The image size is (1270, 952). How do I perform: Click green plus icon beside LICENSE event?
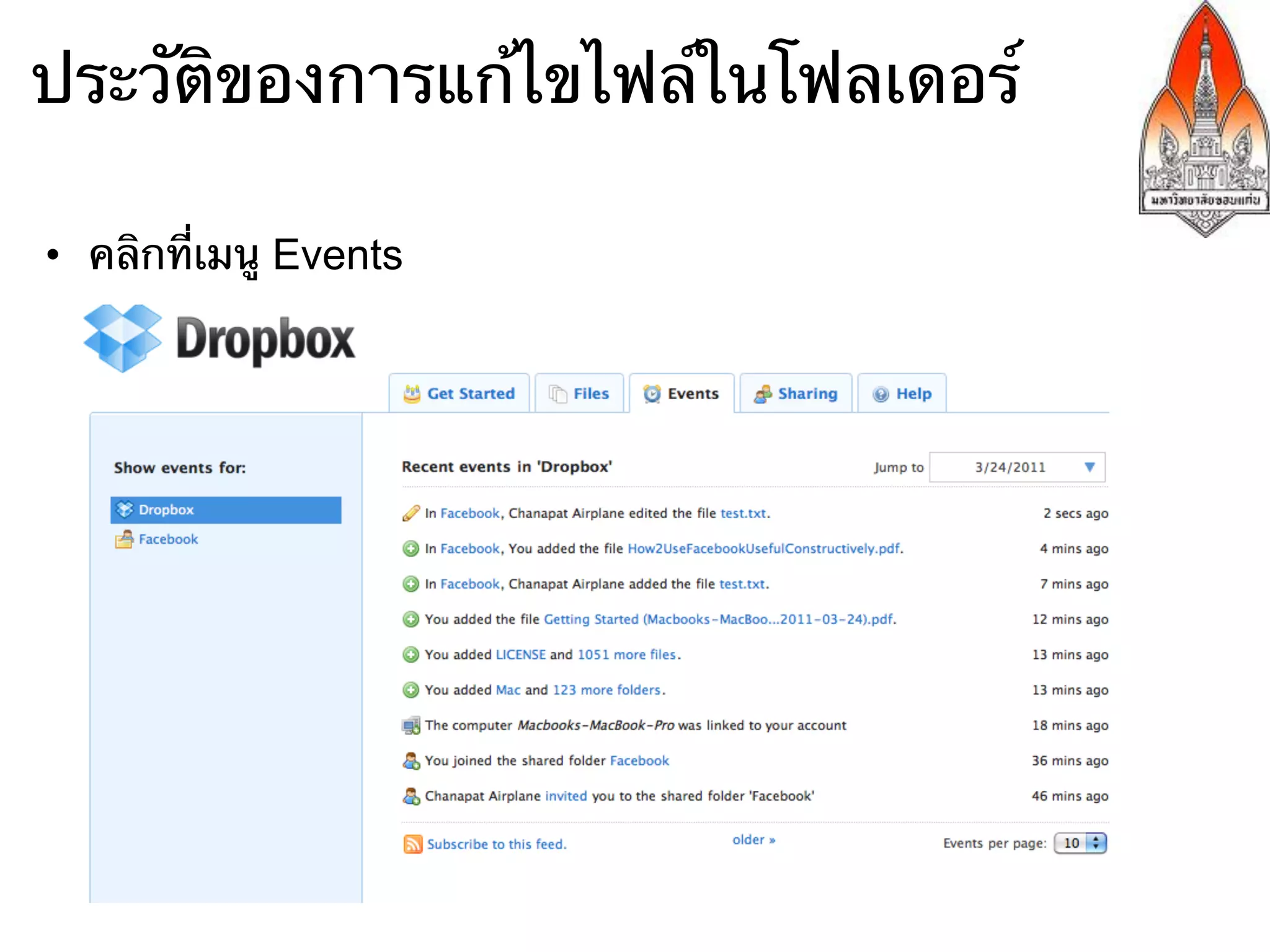(x=411, y=654)
